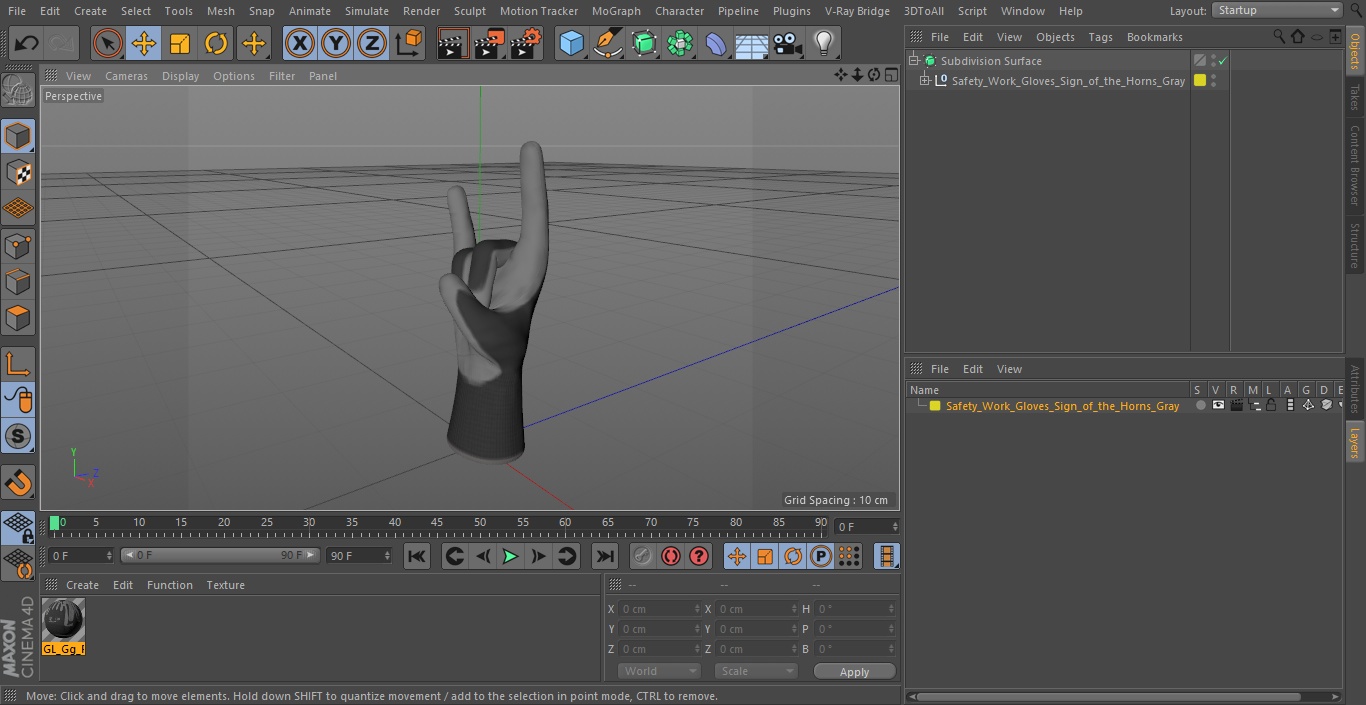Open the Tags menu in Object Manager
This screenshot has width=1366, height=705.
coord(1100,37)
